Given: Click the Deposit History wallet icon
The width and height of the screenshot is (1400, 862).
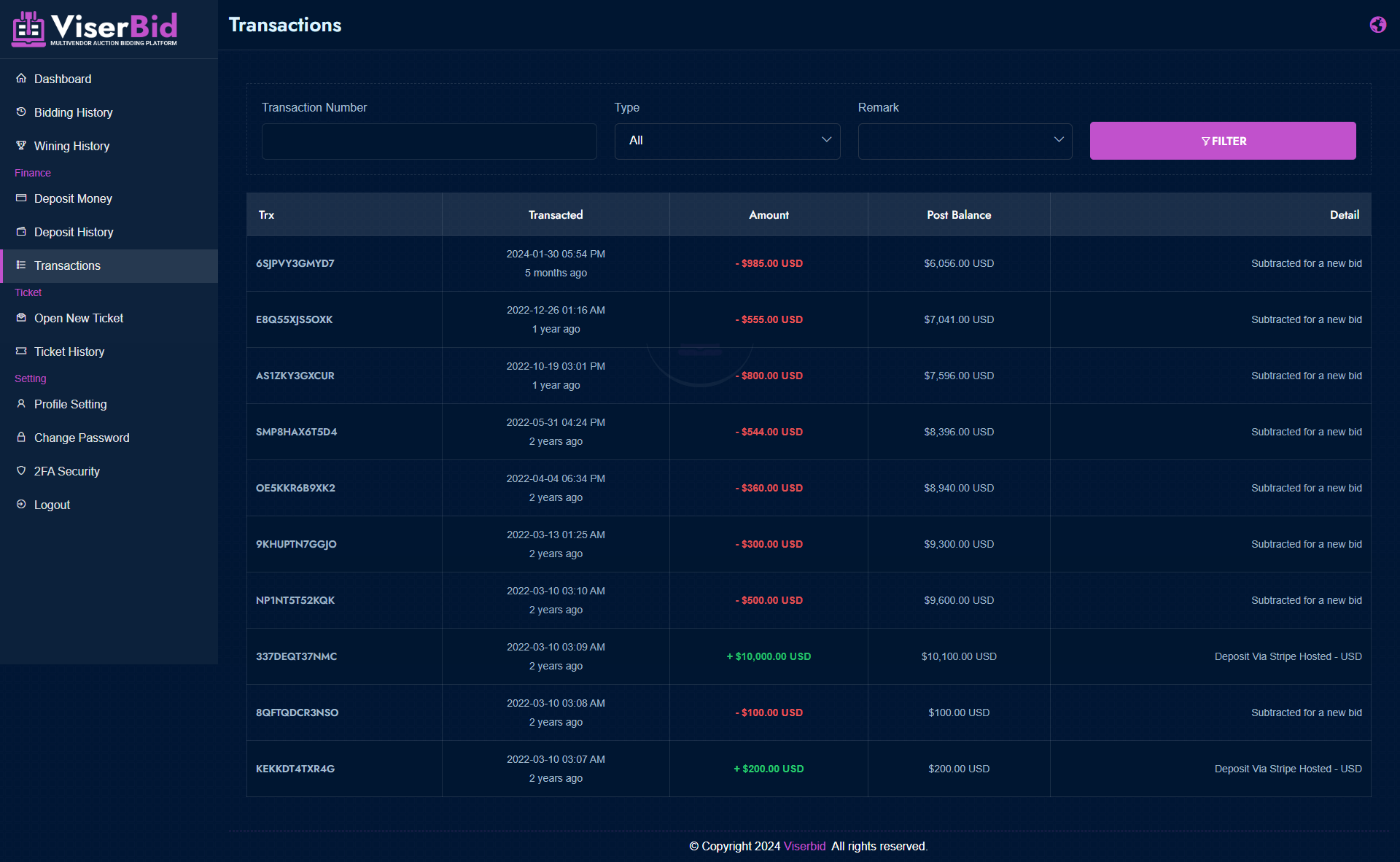Looking at the screenshot, I should coord(21,231).
